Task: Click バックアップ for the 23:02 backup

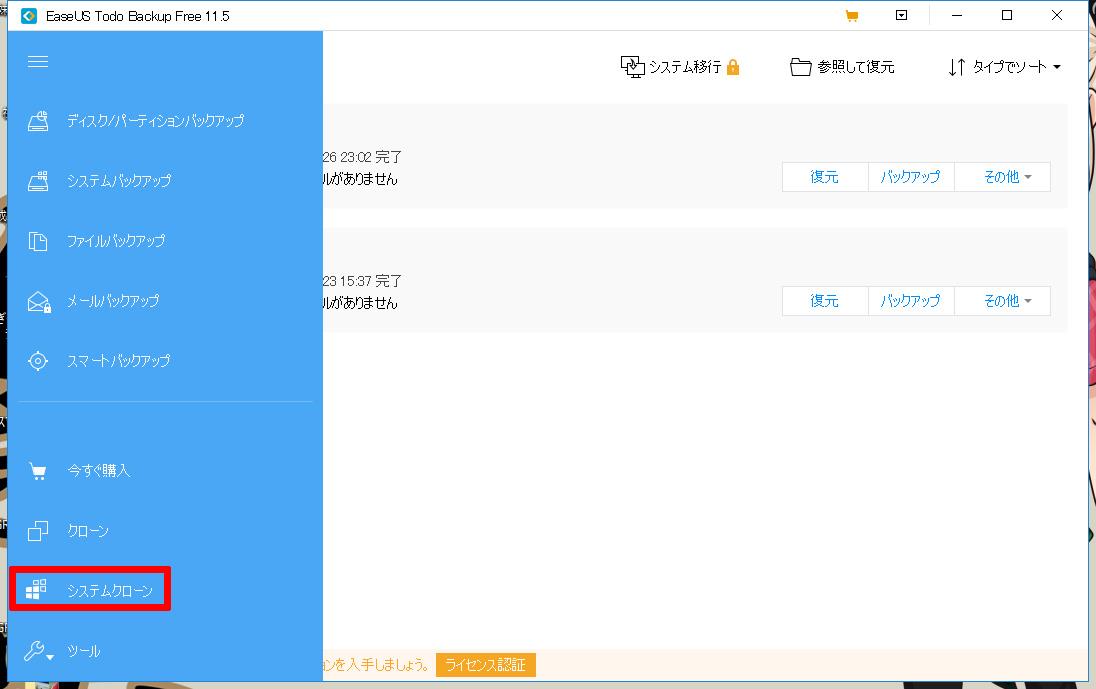Action: [911, 177]
